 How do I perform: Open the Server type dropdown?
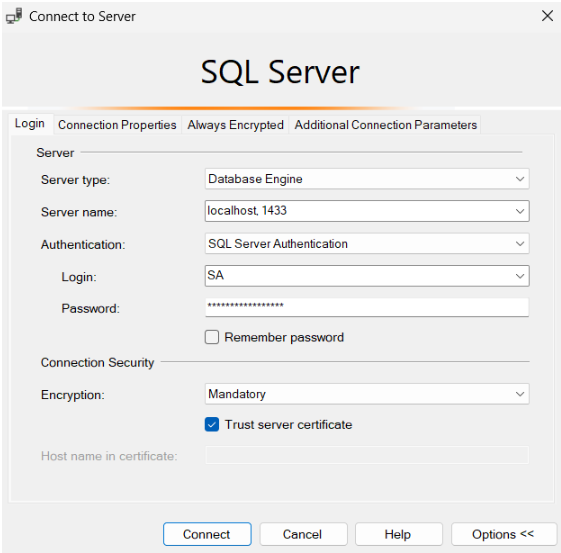coord(367,179)
